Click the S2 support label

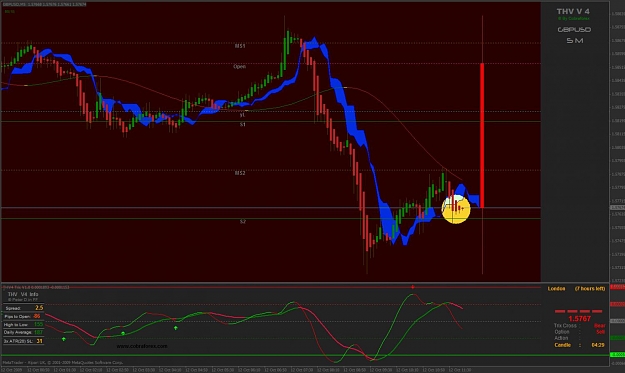[x=243, y=222]
